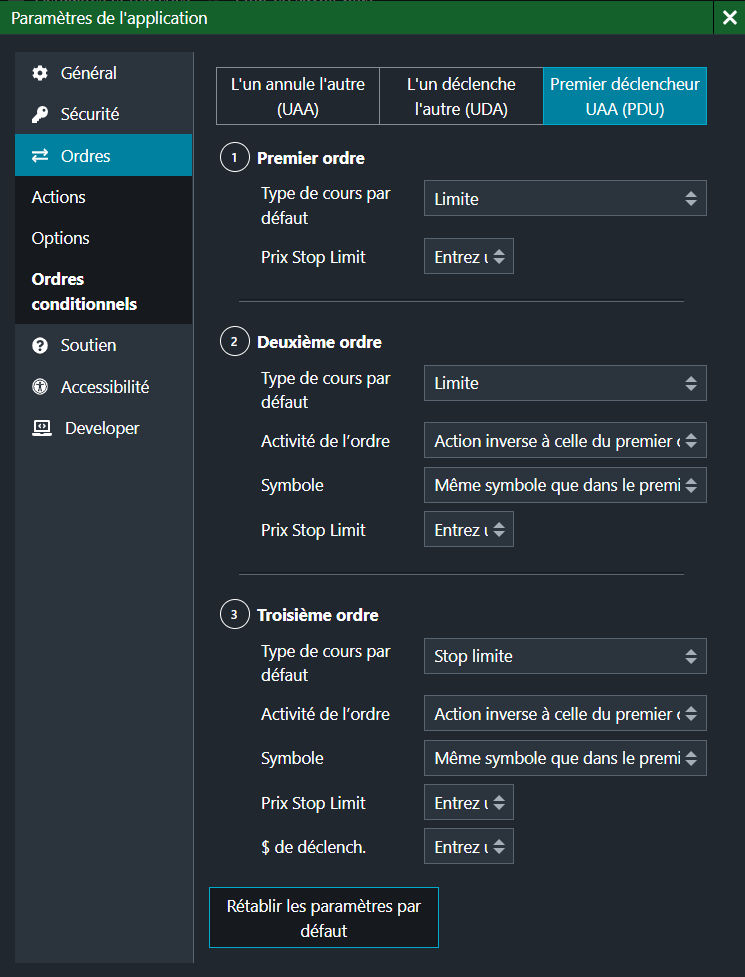745x977 pixels.
Task: Expand Troisième ordre Type de cours Stop limite
Action: (565, 657)
